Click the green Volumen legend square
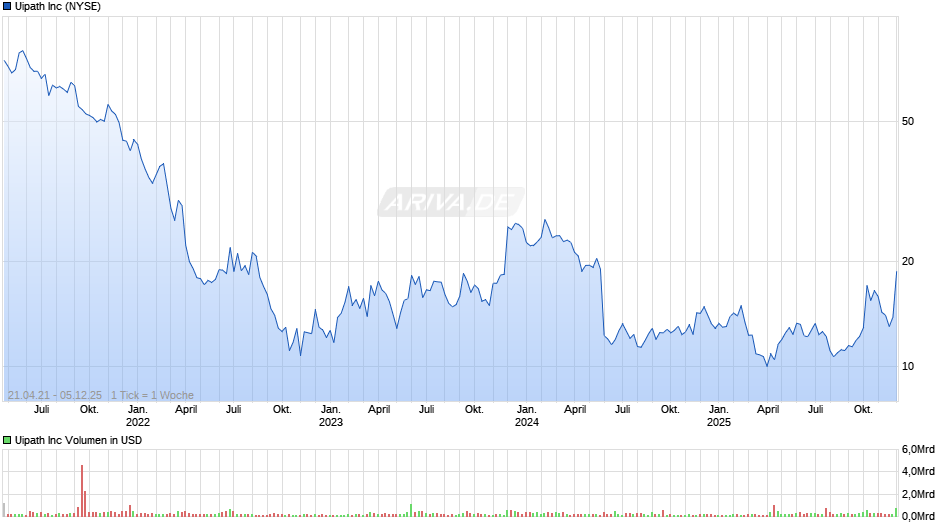 coord(7,440)
